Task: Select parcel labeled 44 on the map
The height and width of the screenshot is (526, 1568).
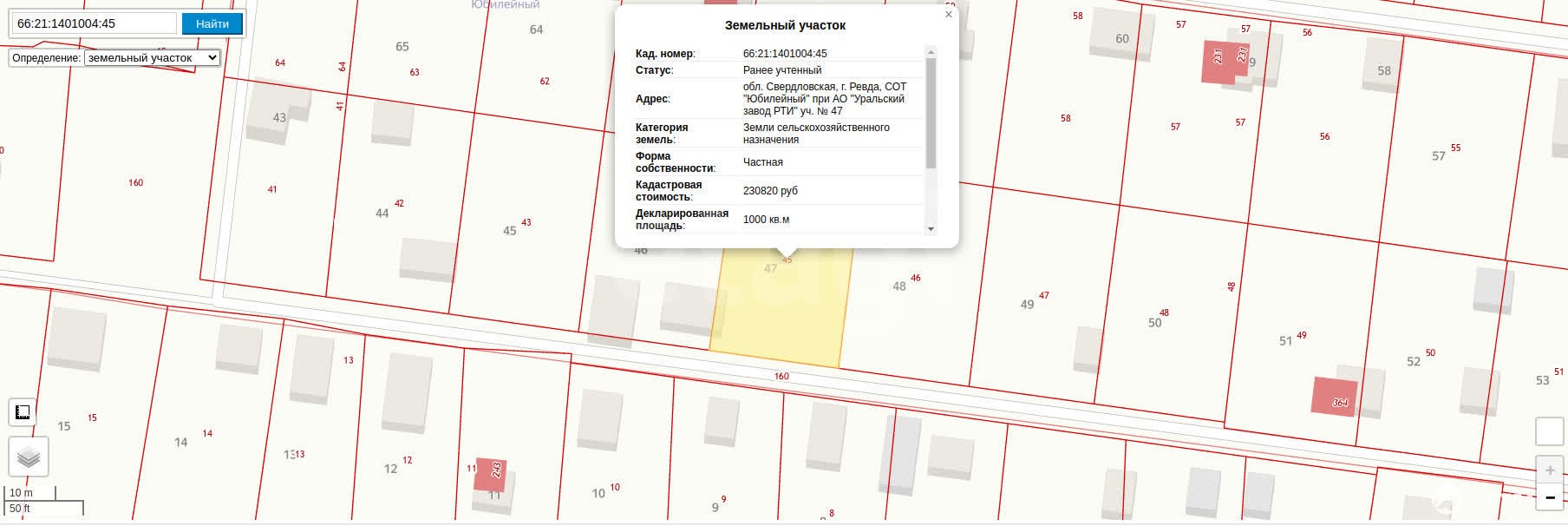Action: [382, 214]
